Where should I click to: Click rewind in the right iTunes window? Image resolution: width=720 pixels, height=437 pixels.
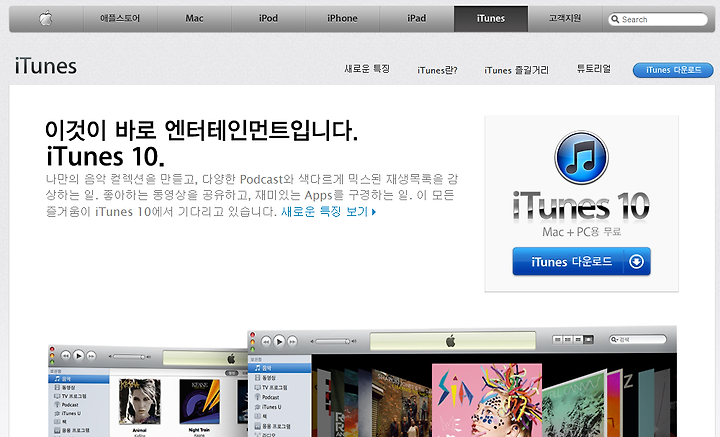(x=266, y=342)
